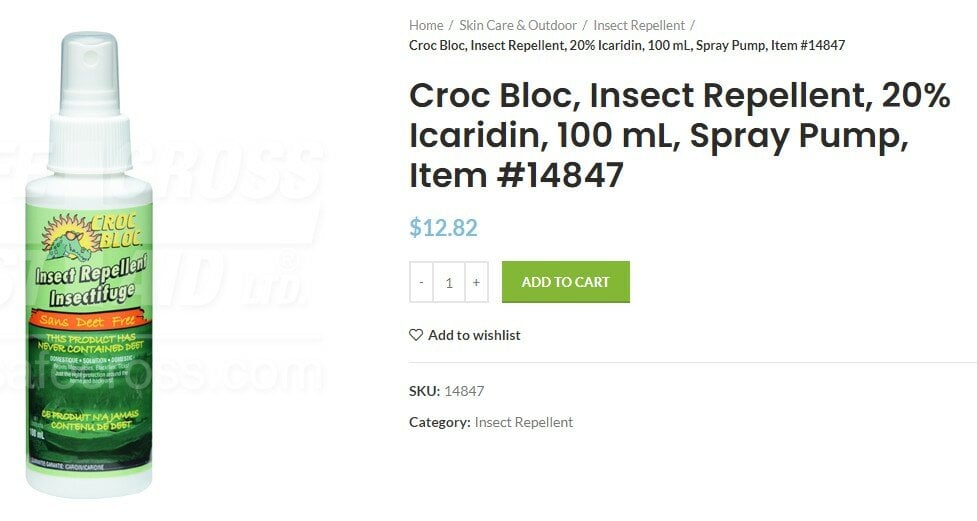Click the orange Sans Deet Free banner

tap(88, 322)
